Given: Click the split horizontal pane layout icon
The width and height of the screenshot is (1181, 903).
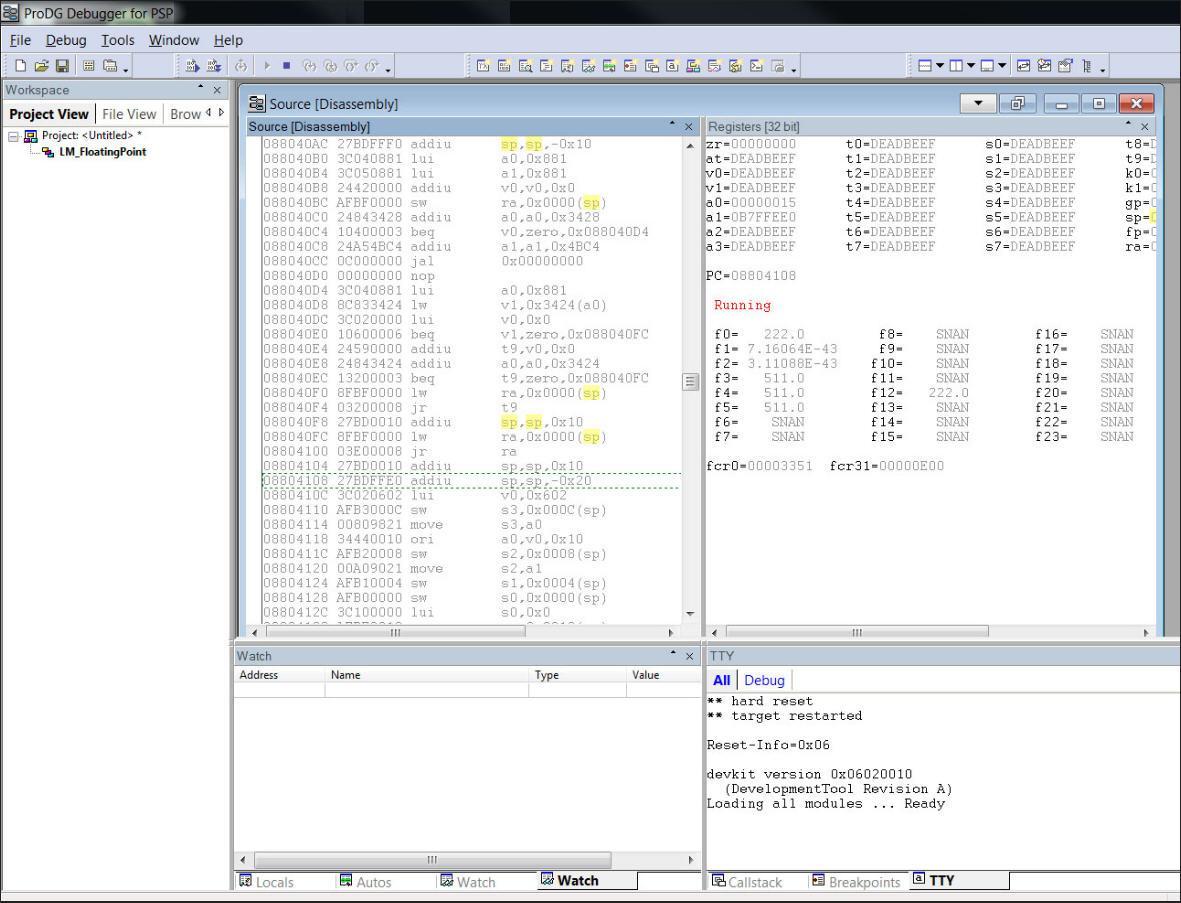Looking at the screenshot, I should click(x=926, y=66).
